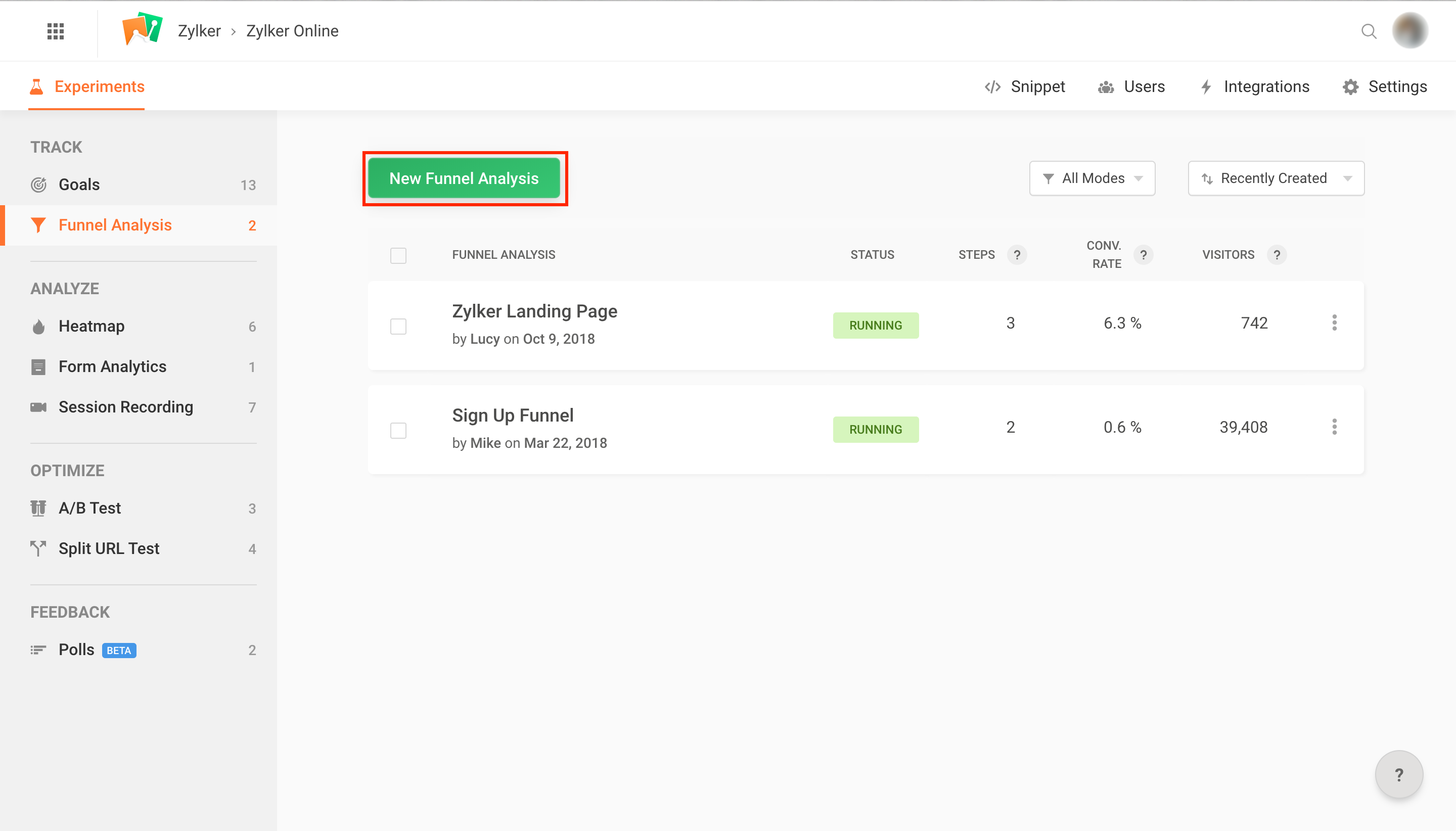Toggle the select-all checkbox in table header

click(398, 256)
